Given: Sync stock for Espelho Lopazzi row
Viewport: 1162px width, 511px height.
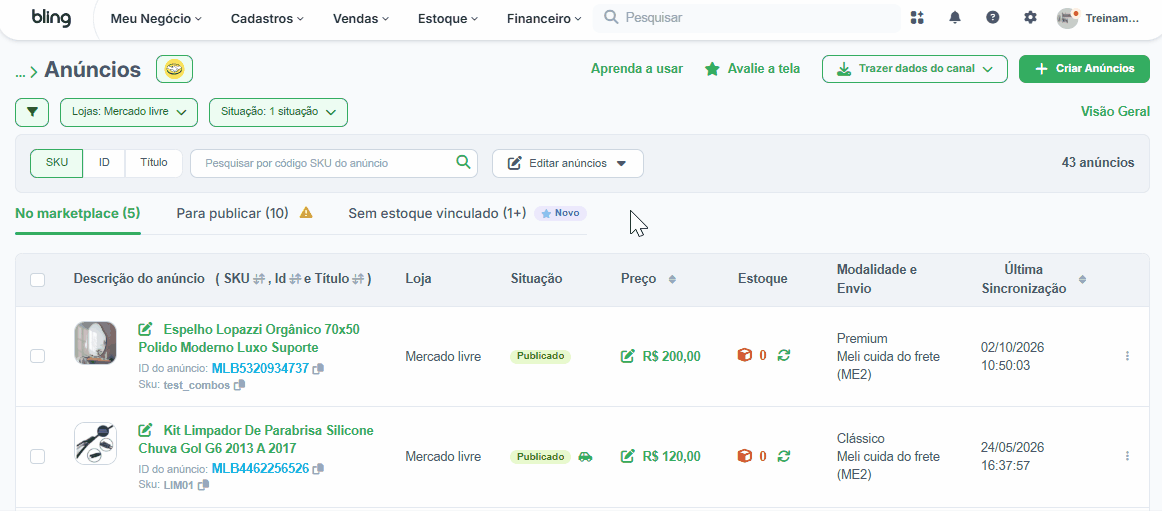Looking at the screenshot, I should pyautogui.click(x=783, y=355).
